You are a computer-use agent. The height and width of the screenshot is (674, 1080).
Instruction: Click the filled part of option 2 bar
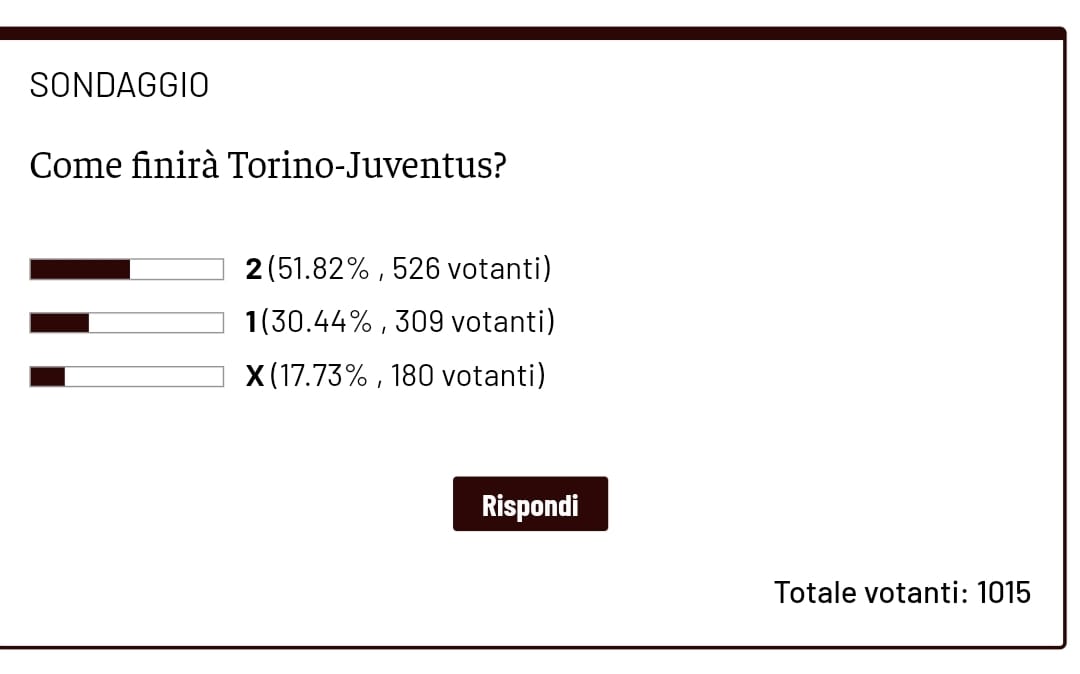pyautogui.click(x=80, y=270)
